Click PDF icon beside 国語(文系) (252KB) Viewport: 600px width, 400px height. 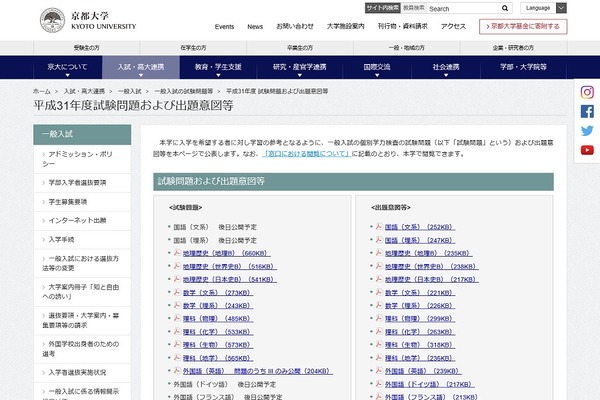click(379, 227)
